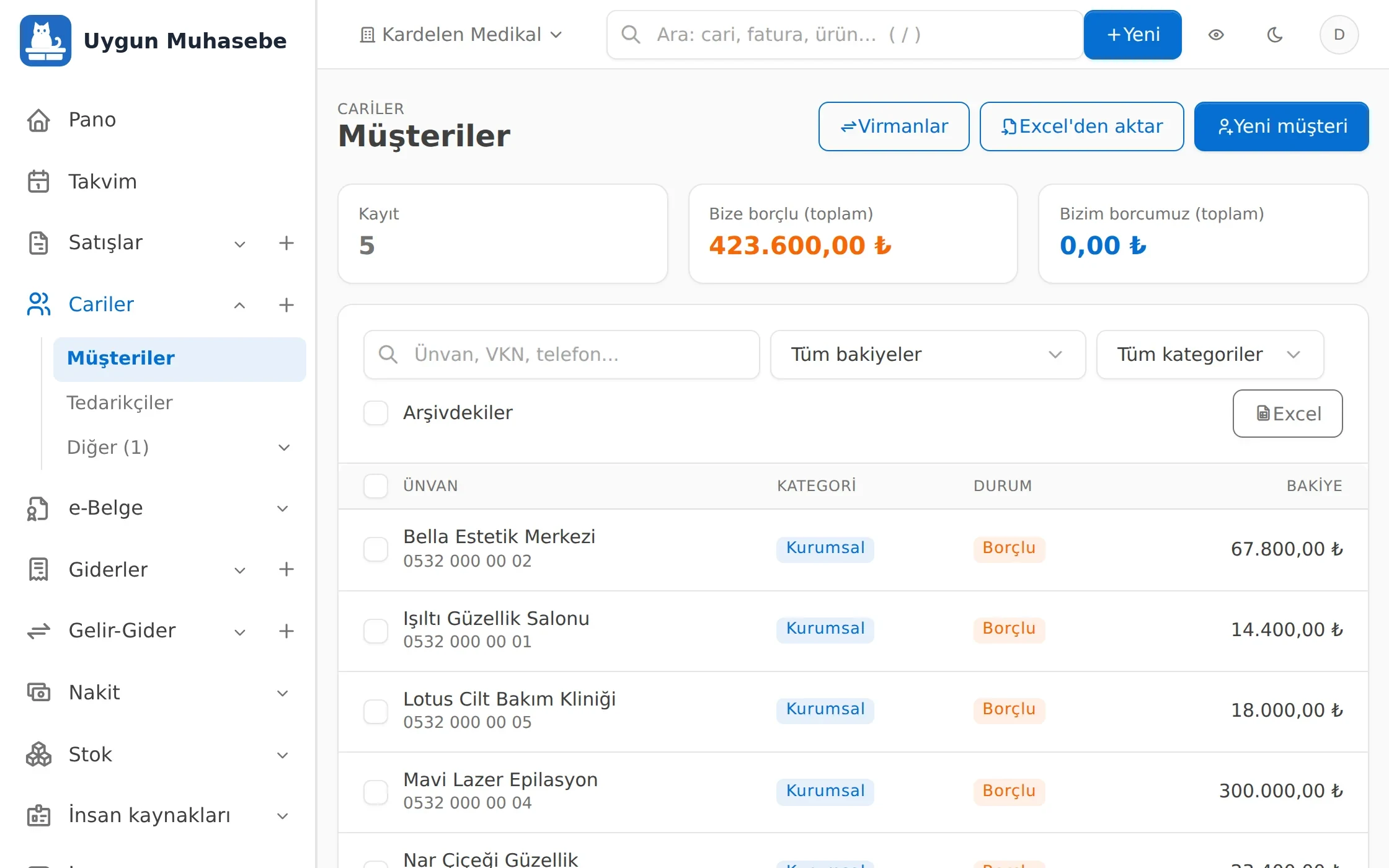Click the e-Belge icon in sidebar
This screenshot has height=868, width=1389.
pos(38,508)
